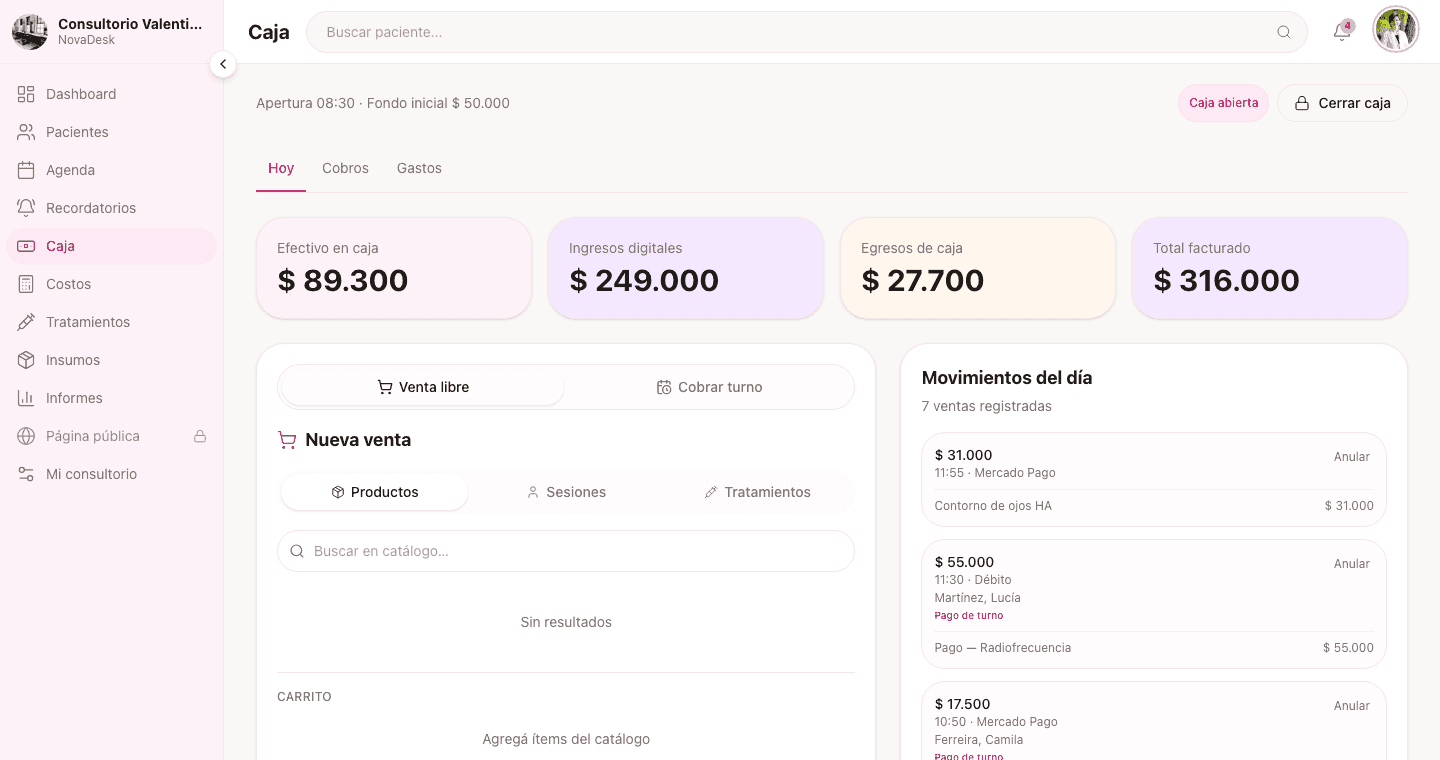Click the Contorno de ojos HA item
This screenshot has width=1440, height=760.
click(x=993, y=506)
